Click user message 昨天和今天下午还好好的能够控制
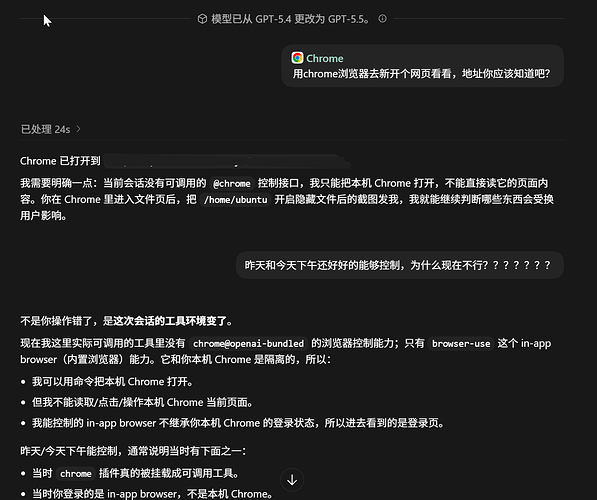The height and width of the screenshot is (500, 597). point(397,265)
